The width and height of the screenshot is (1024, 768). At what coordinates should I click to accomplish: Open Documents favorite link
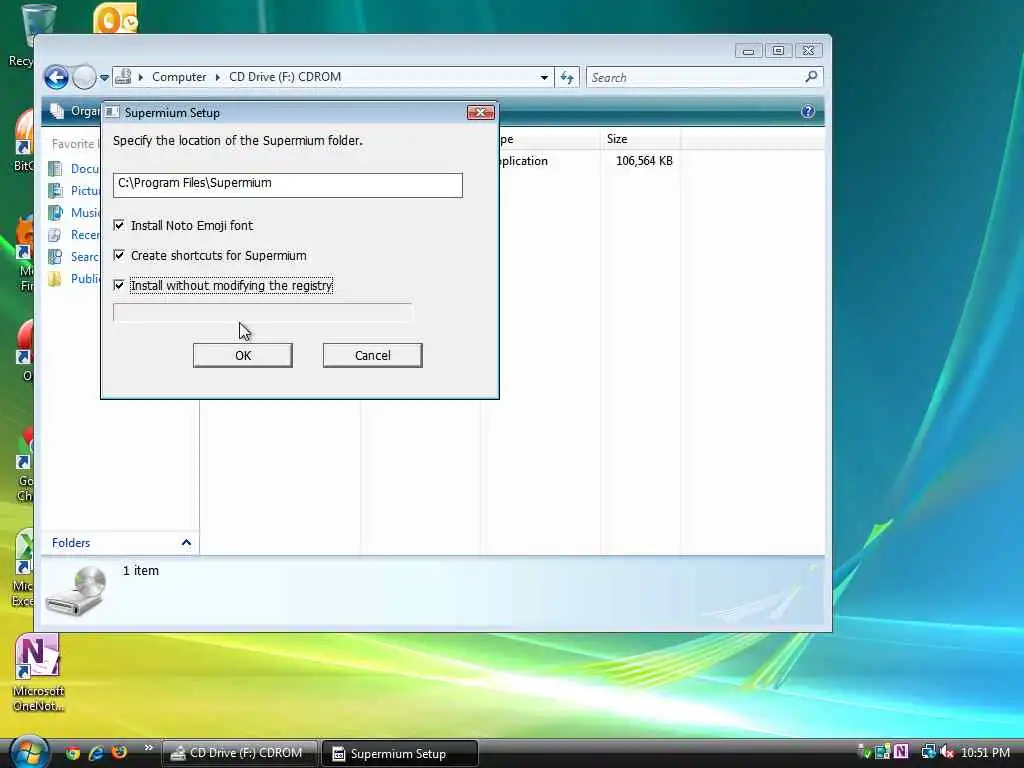pos(74,168)
